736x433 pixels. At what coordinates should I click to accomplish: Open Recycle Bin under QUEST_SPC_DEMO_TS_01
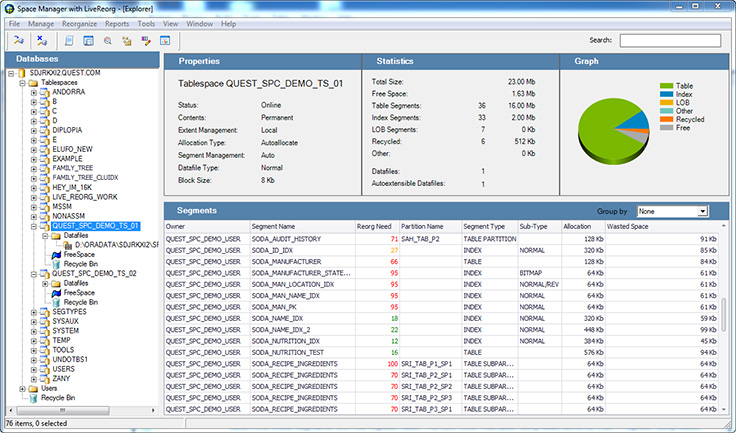pos(81,264)
